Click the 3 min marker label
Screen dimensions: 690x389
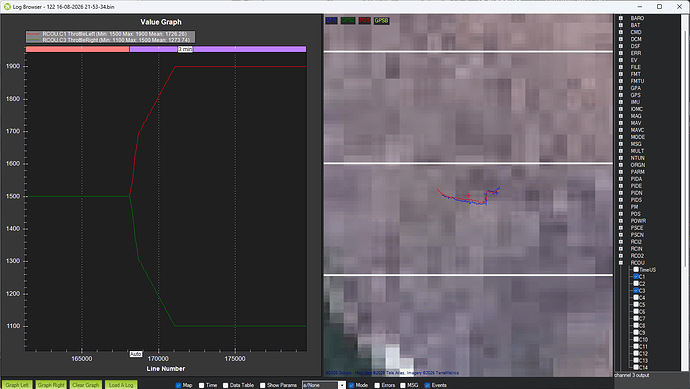185,49
